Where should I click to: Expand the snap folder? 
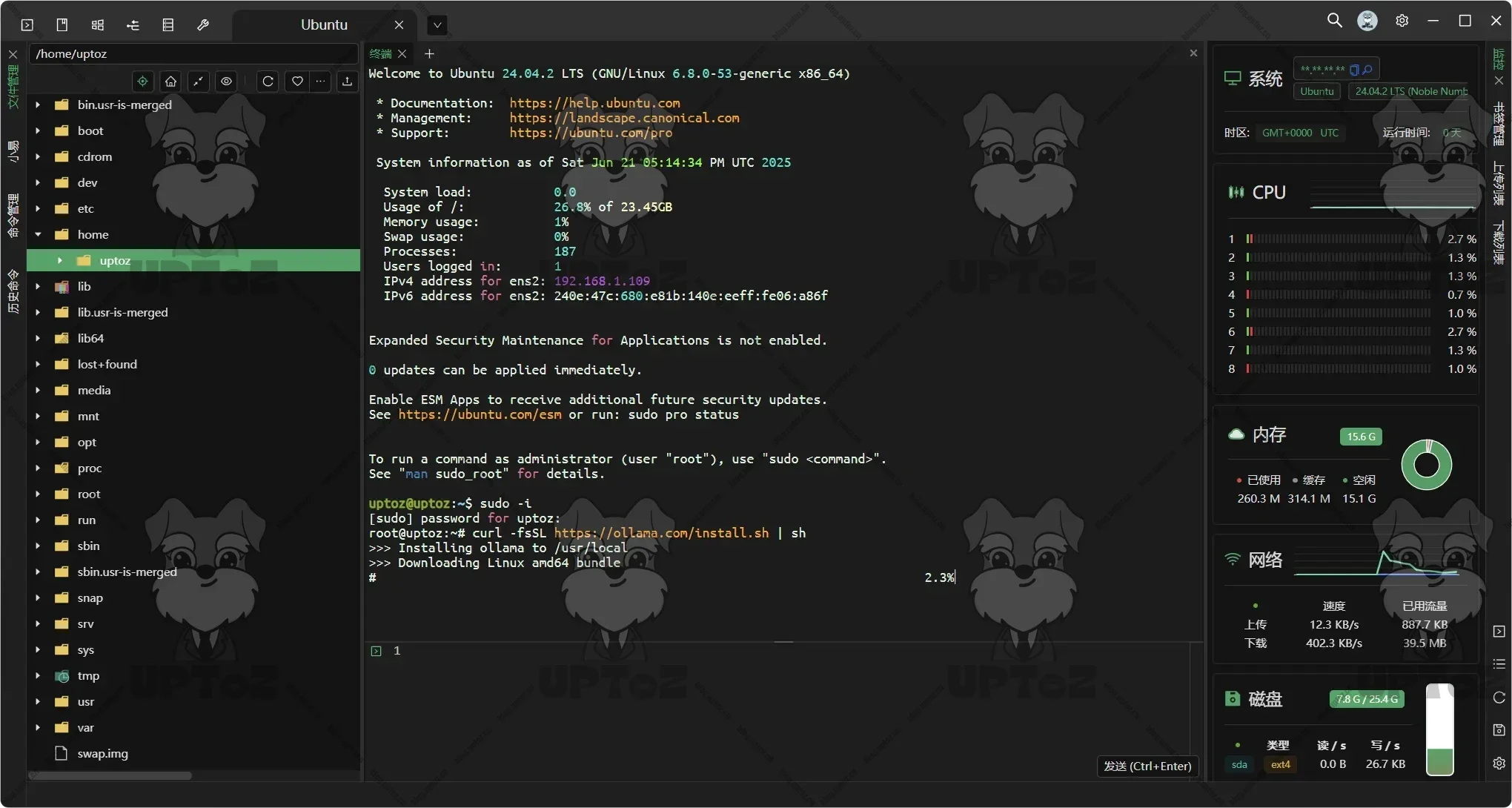38,598
